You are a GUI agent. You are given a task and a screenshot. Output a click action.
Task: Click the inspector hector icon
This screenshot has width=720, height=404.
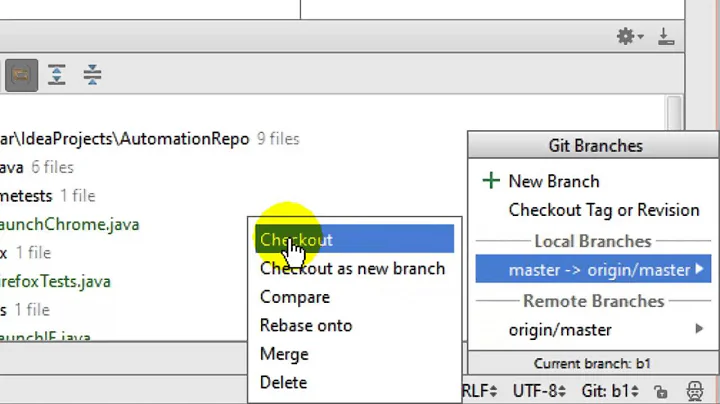(695, 391)
